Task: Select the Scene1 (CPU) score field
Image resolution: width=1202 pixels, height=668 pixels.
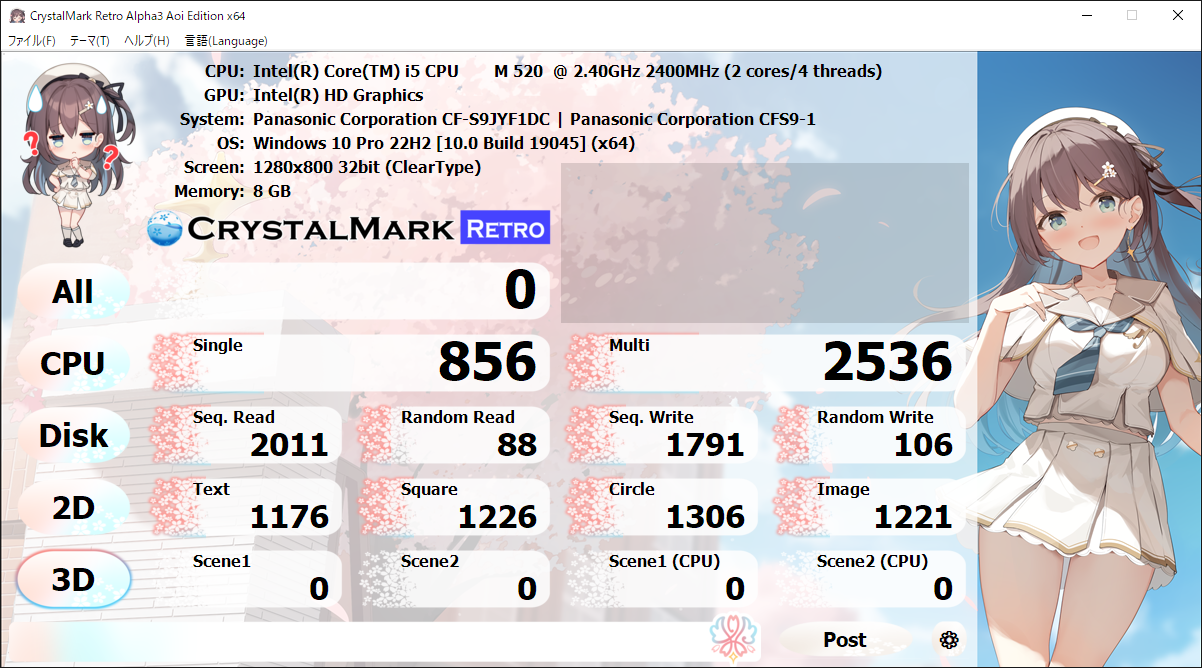Action: coord(662,580)
